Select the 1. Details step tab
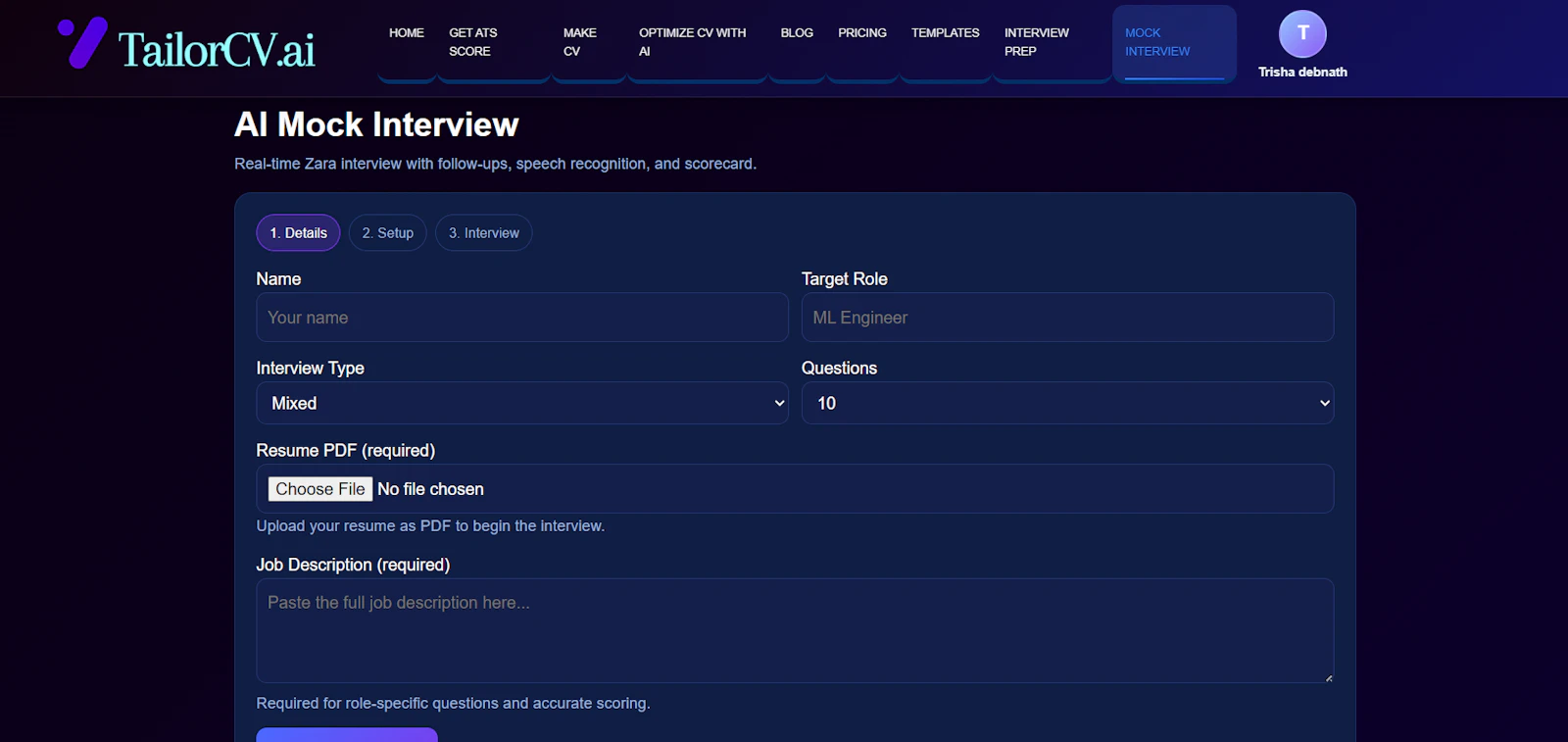 [298, 233]
